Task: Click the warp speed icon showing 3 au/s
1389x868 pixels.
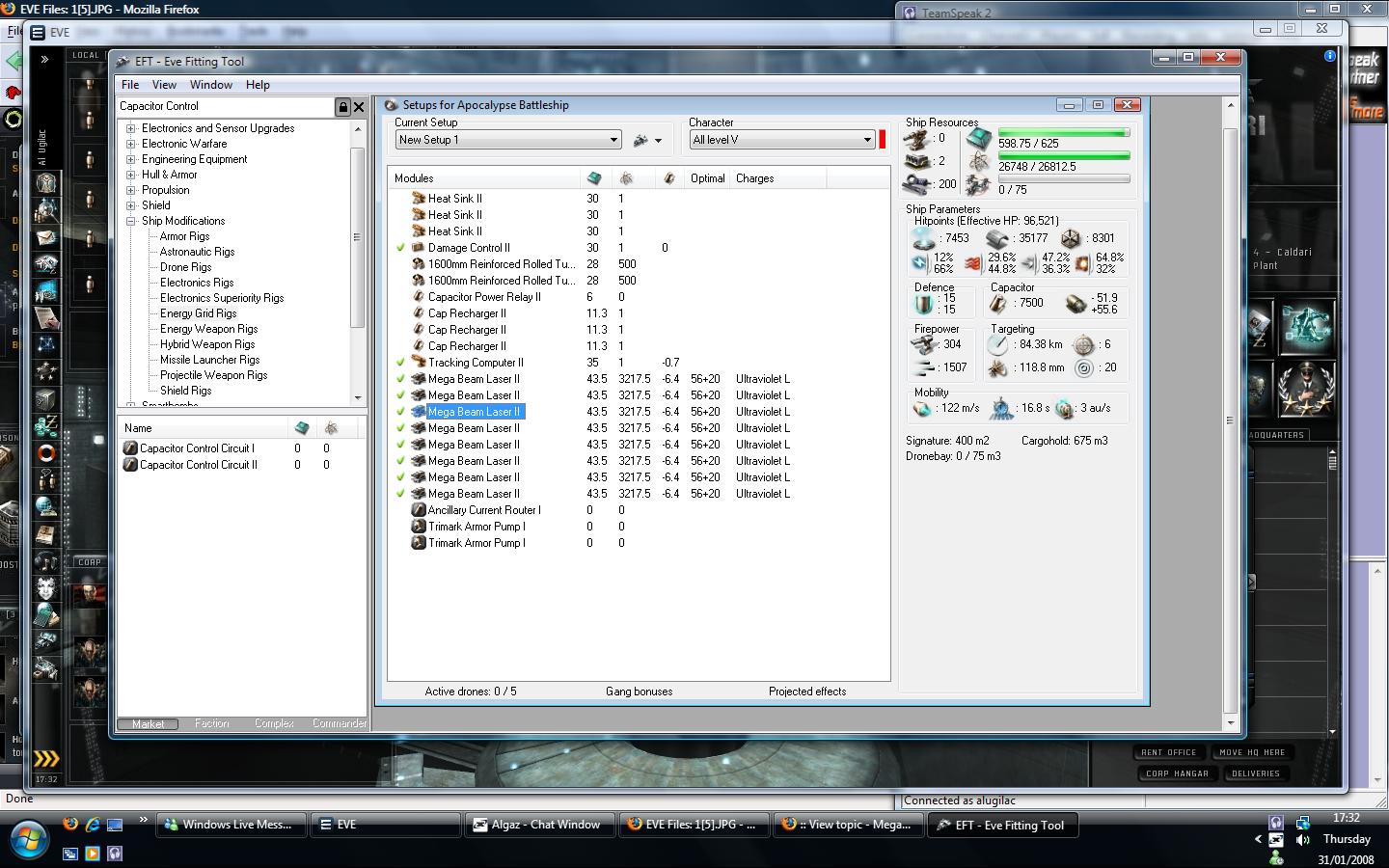Action: (x=1065, y=409)
